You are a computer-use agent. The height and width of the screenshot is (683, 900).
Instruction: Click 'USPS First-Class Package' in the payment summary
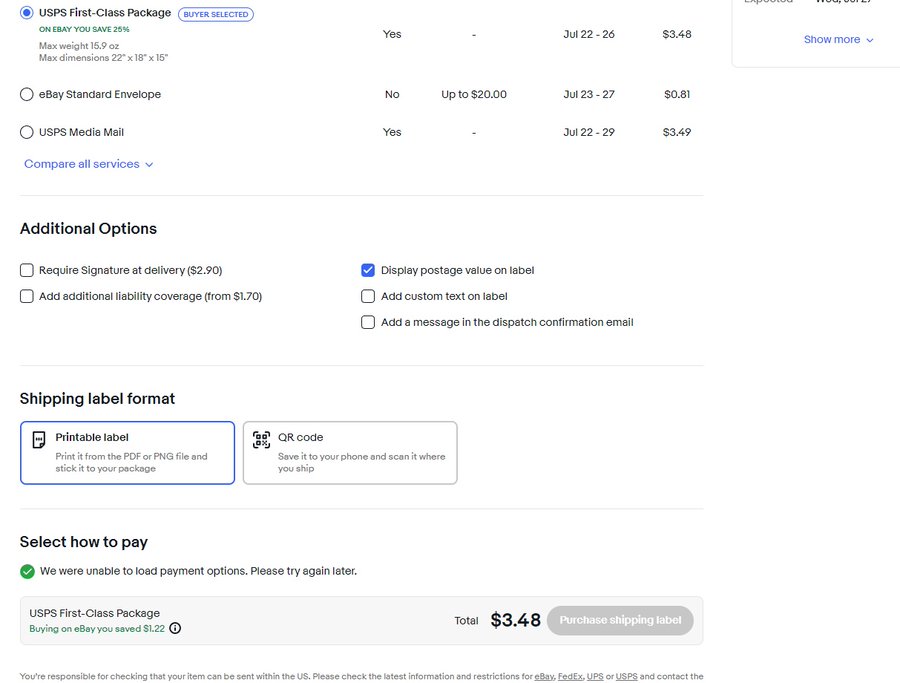click(x=95, y=613)
